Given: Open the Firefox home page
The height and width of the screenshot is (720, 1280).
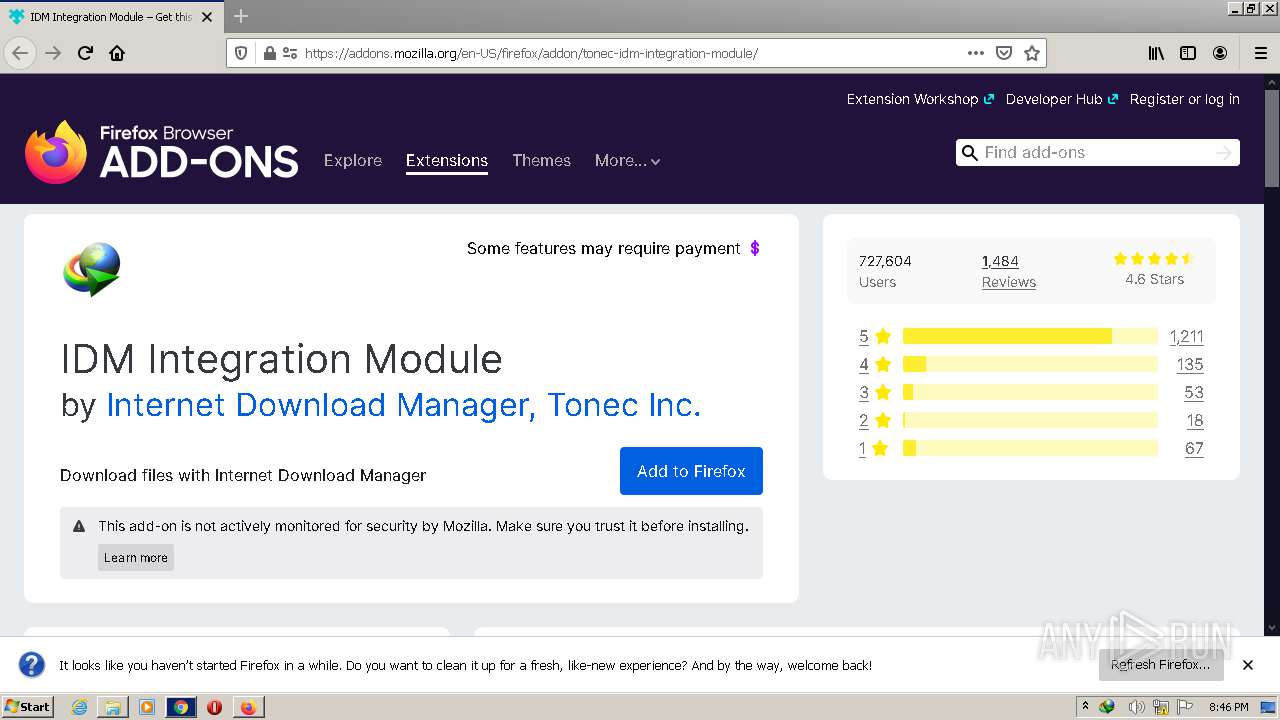Looking at the screenshot, I should [117, 53].
